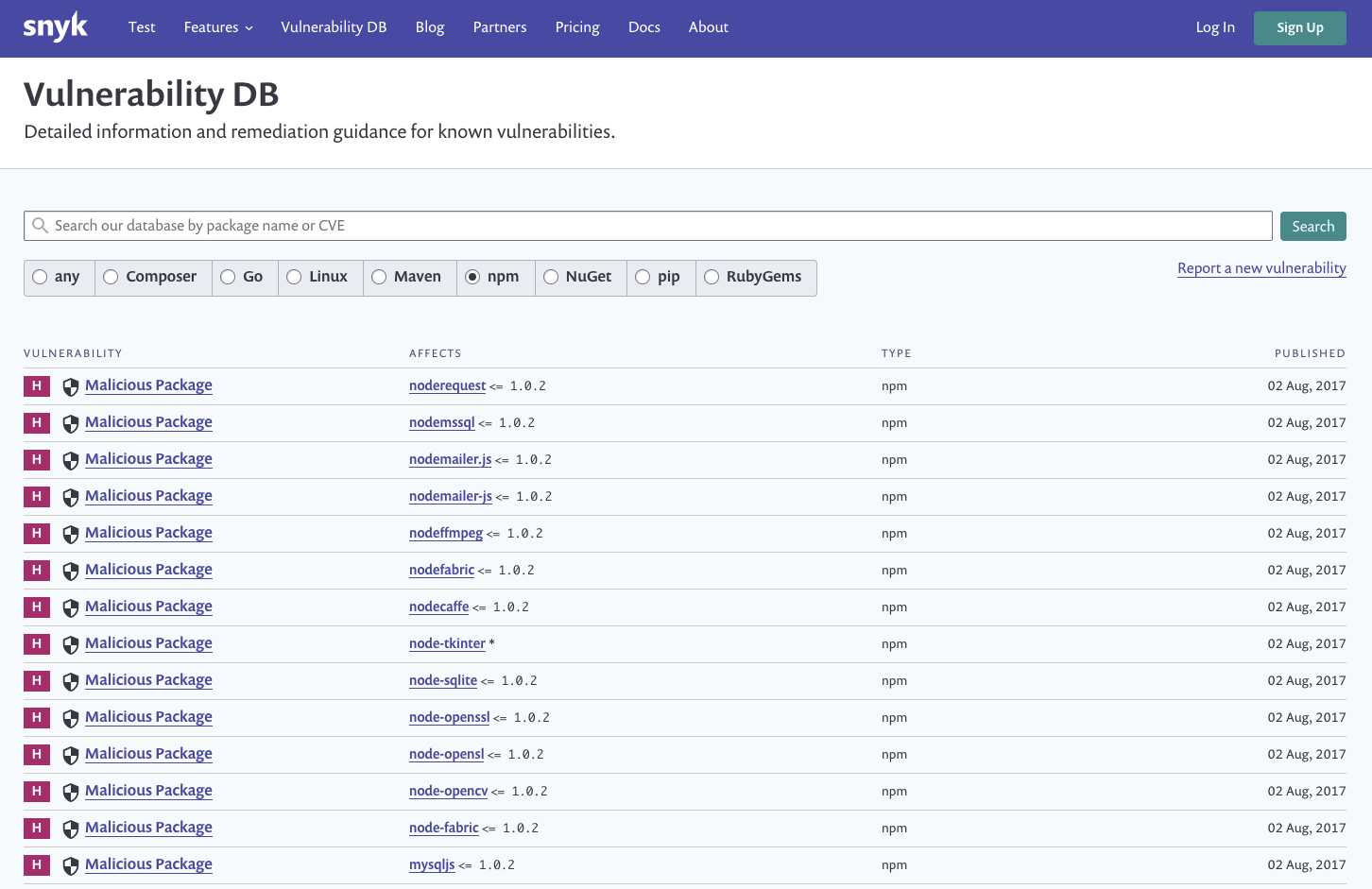Open the node-tkinter package link
Image resolution: width=1372 pixels, height=889 pixels.
pos(447,643)
